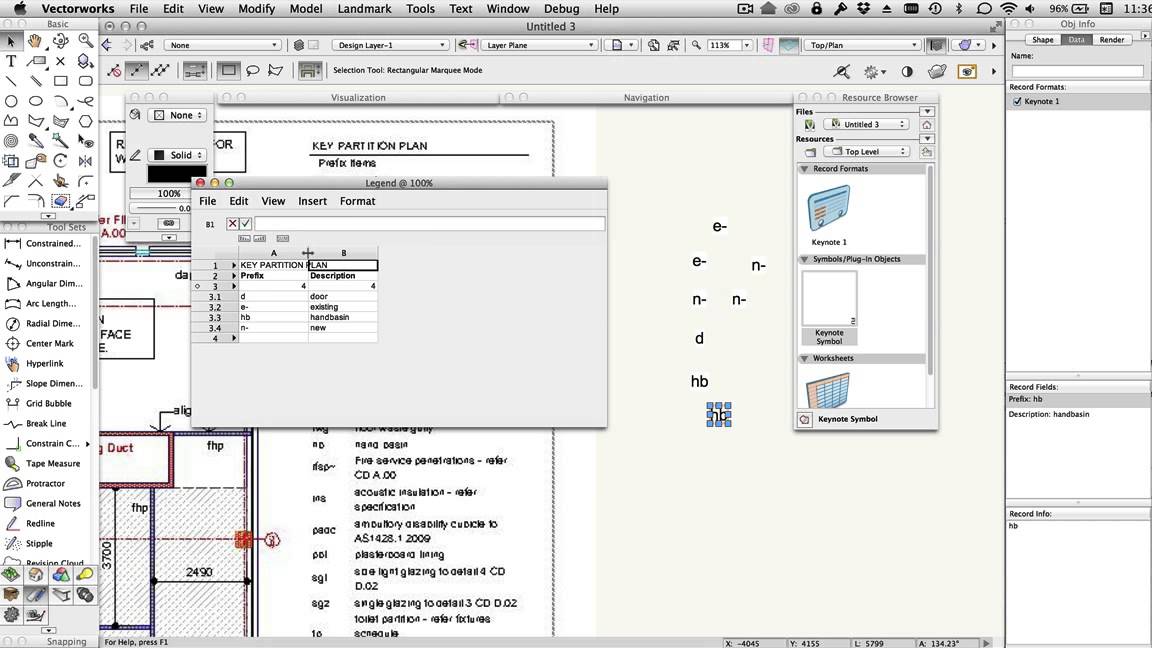The height and width of the screenshot is (648, 1152).
Task: Select the Regular Polygon hexagon tool
Action: click(85, 120)
